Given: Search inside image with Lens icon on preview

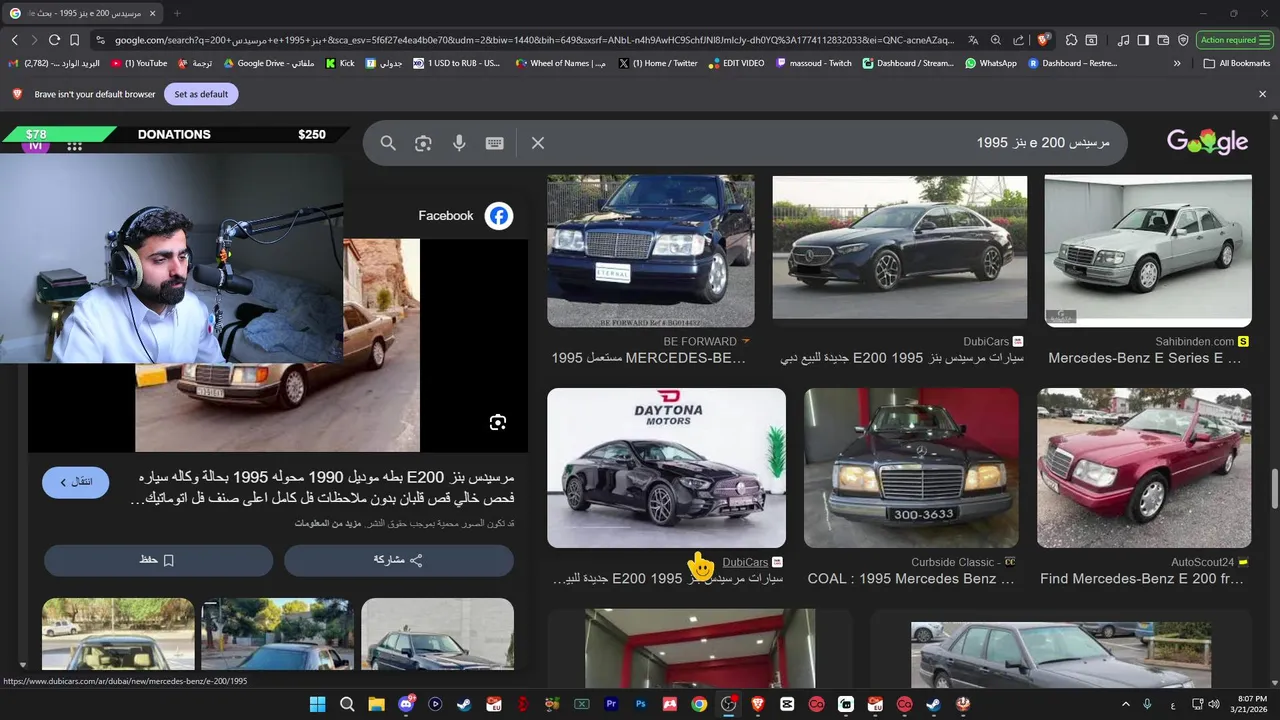Looking at the screenshot, I should pyautogui.click(x=498, y=423).
